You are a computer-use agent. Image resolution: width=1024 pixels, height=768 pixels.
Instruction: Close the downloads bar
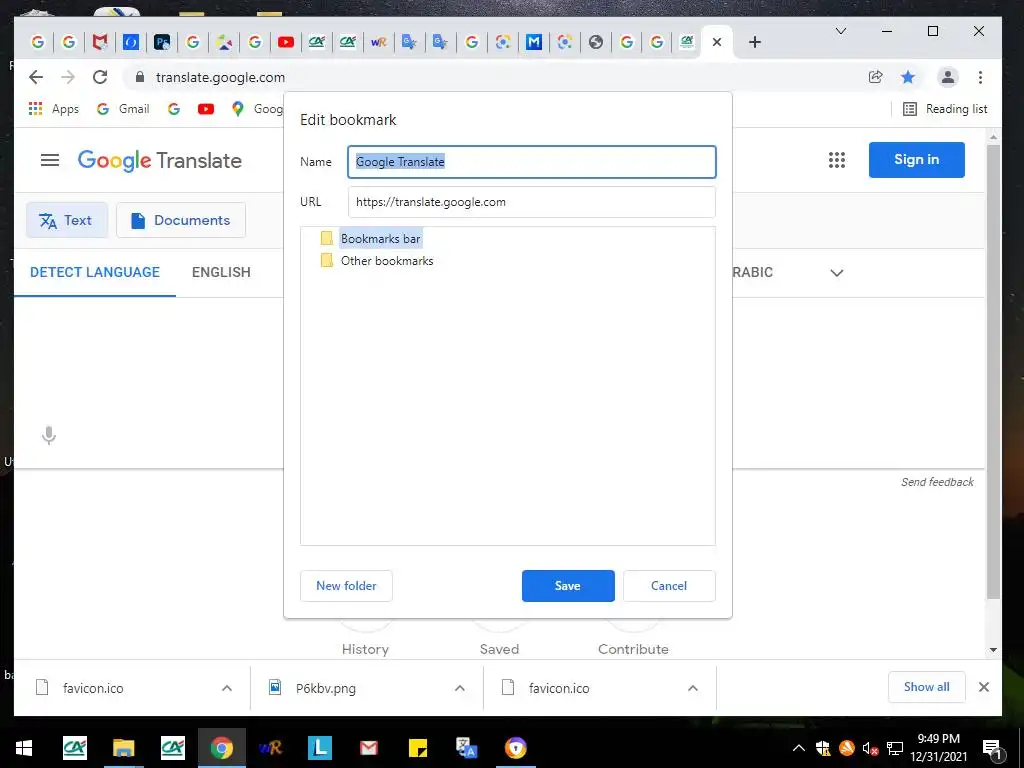pos(984,687)
